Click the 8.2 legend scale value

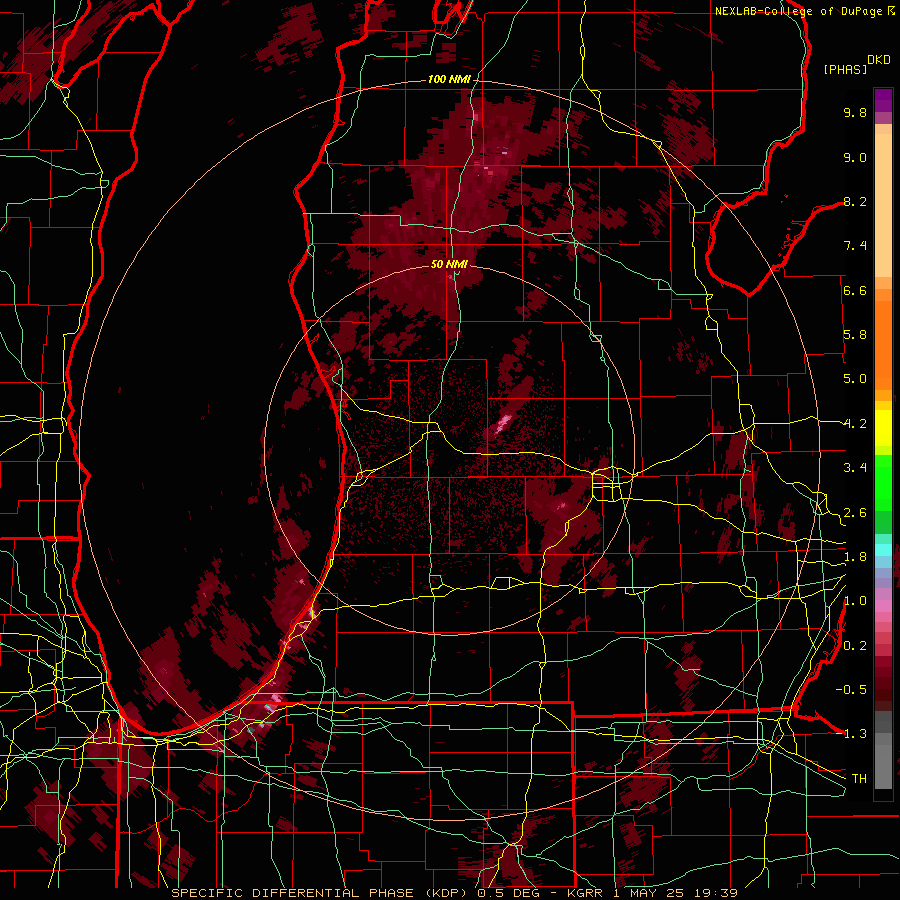(x=855, y=201)
